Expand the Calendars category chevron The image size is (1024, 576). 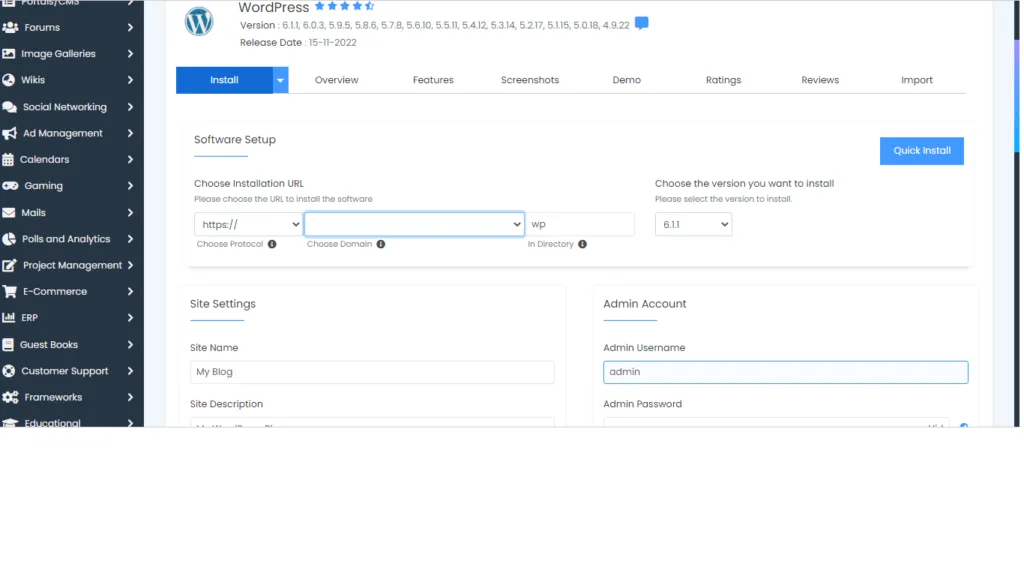click(130, 159)
